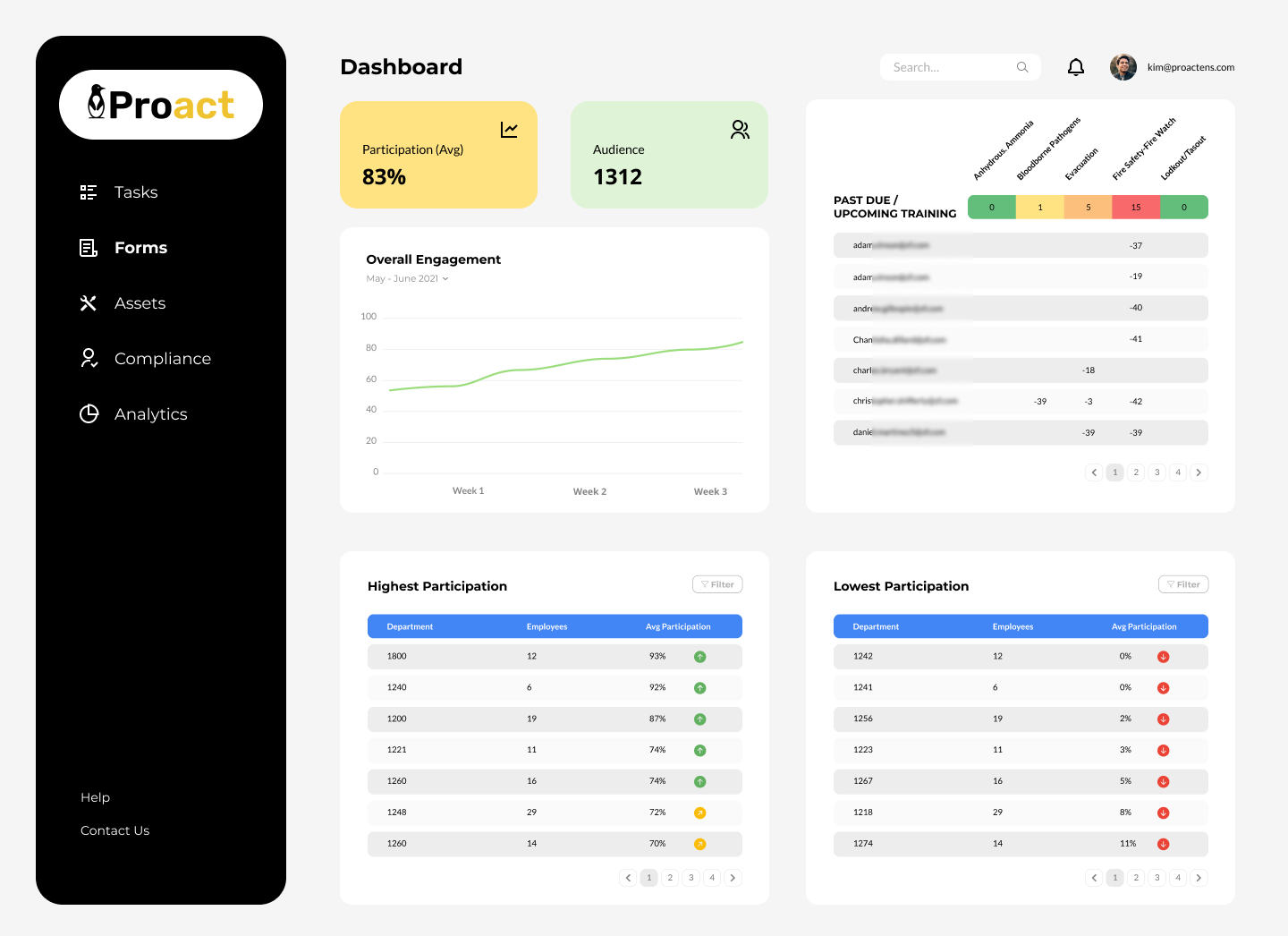Click the Assets wrench icon
The height and width of the screenshot is (936, 1288).
click(x=88, y=303)
